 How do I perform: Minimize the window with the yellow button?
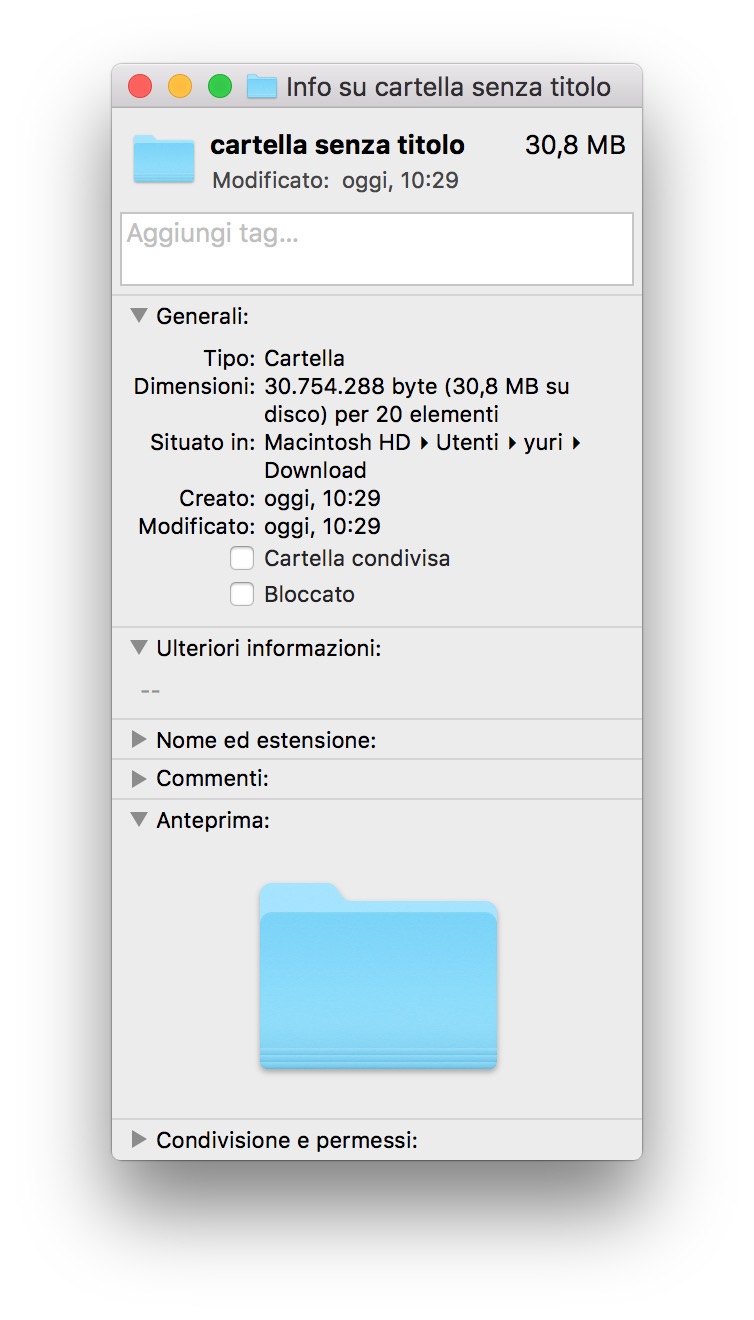click(x=180, y=87)
